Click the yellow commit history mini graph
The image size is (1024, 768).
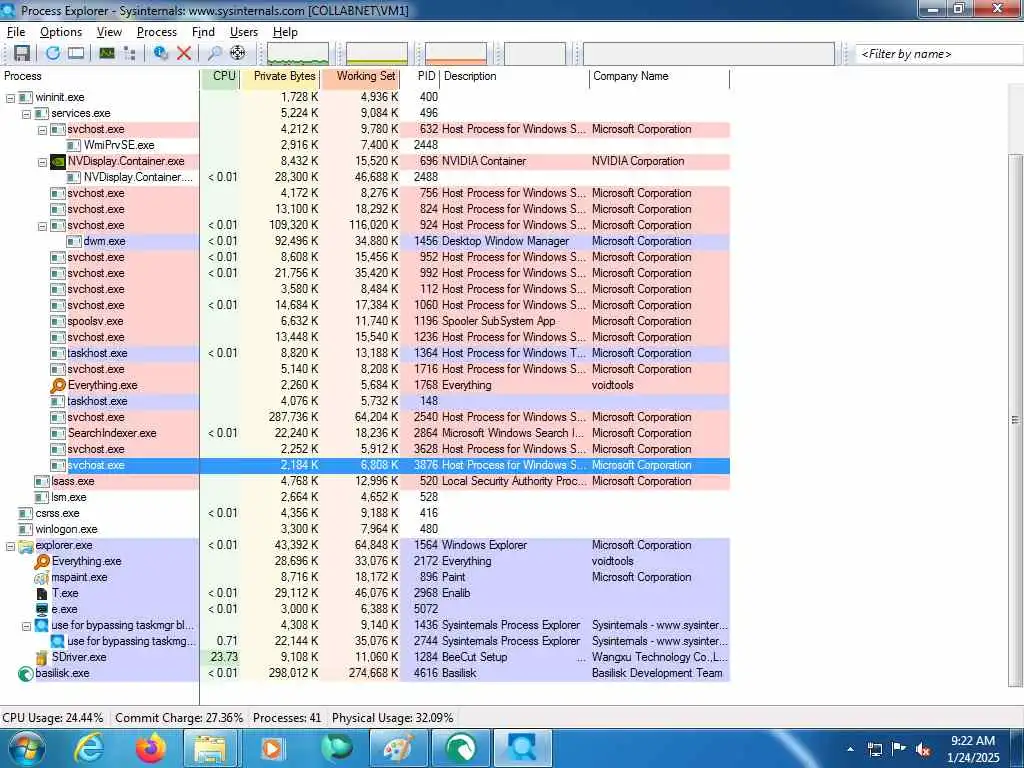[377, 54]
